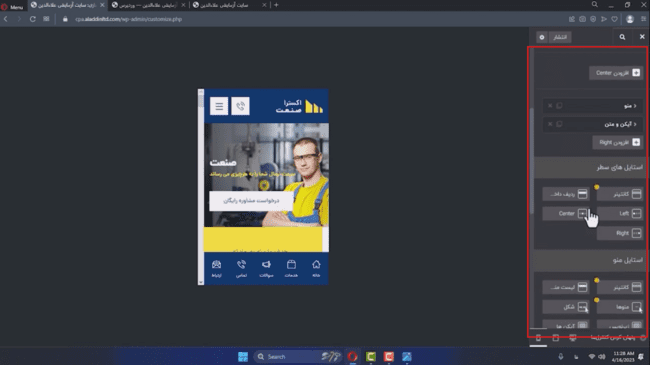
Task: Click the volume icon in system tray
Action: coord(601,357)
